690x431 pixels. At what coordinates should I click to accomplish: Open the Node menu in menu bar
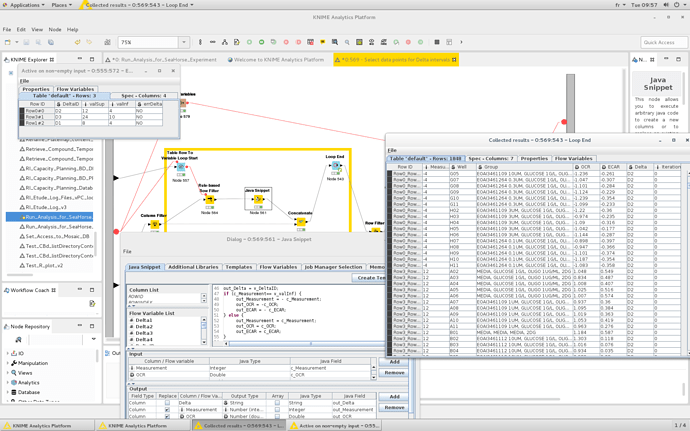pos(55,29)
